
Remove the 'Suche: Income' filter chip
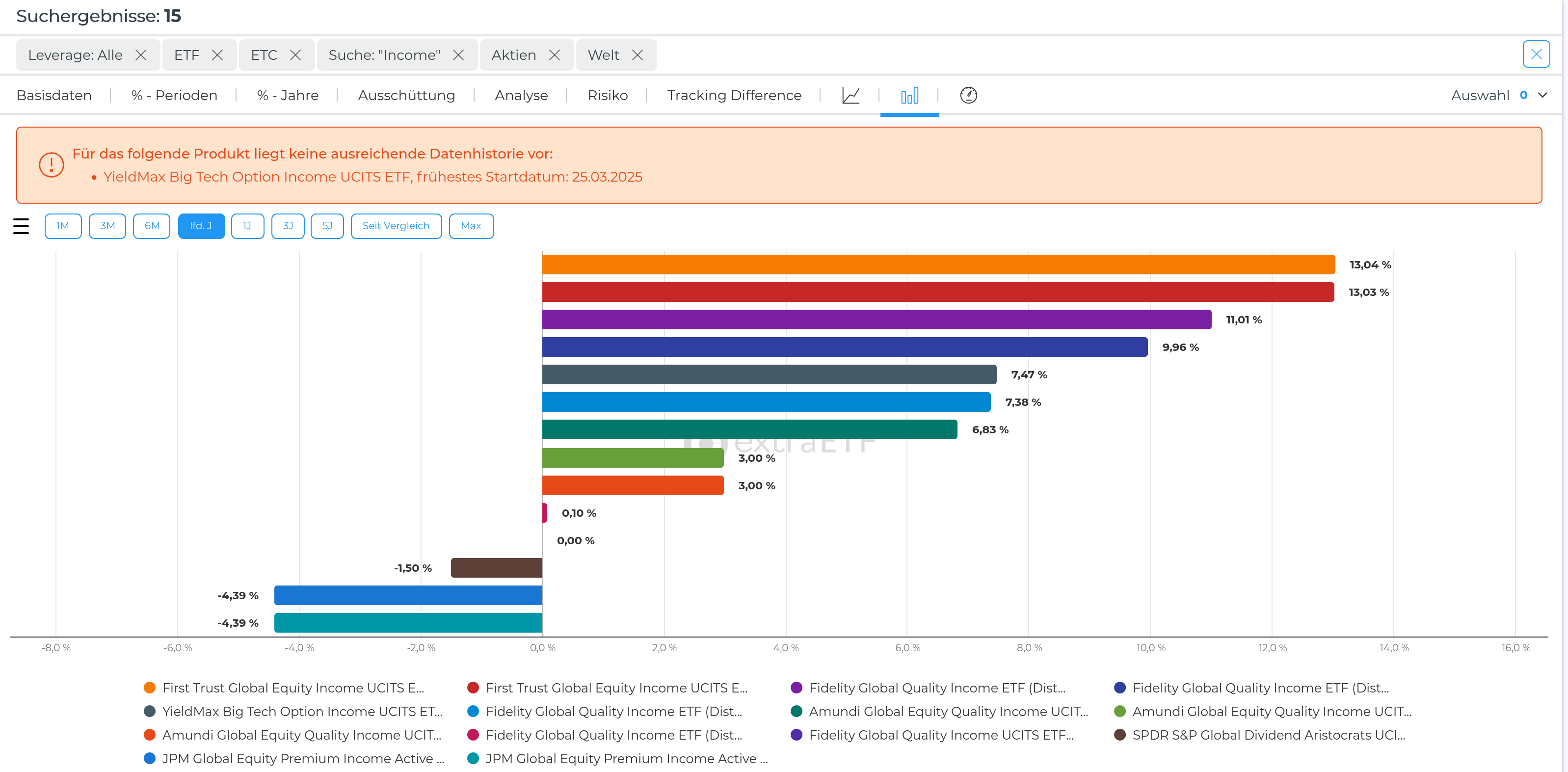[x=458, y=55]
